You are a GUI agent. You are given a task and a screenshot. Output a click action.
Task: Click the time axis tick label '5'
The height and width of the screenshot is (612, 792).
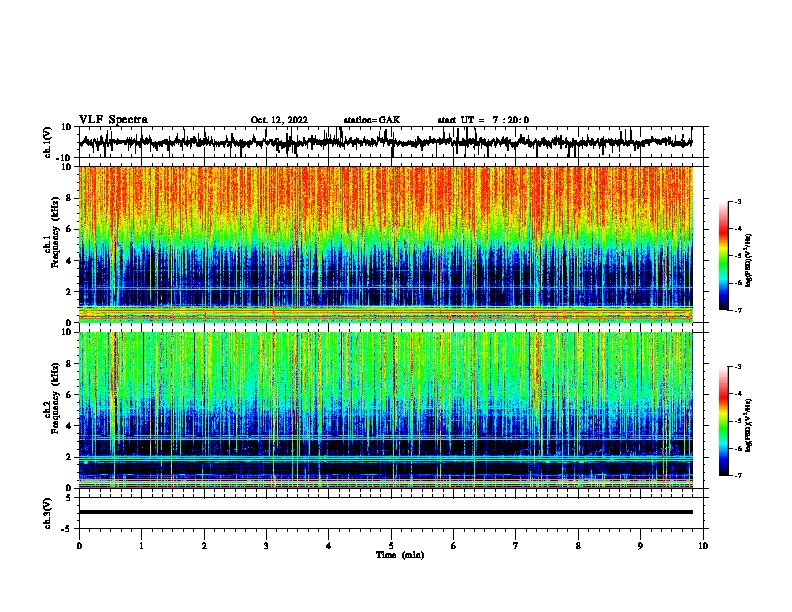click(391, 546)
